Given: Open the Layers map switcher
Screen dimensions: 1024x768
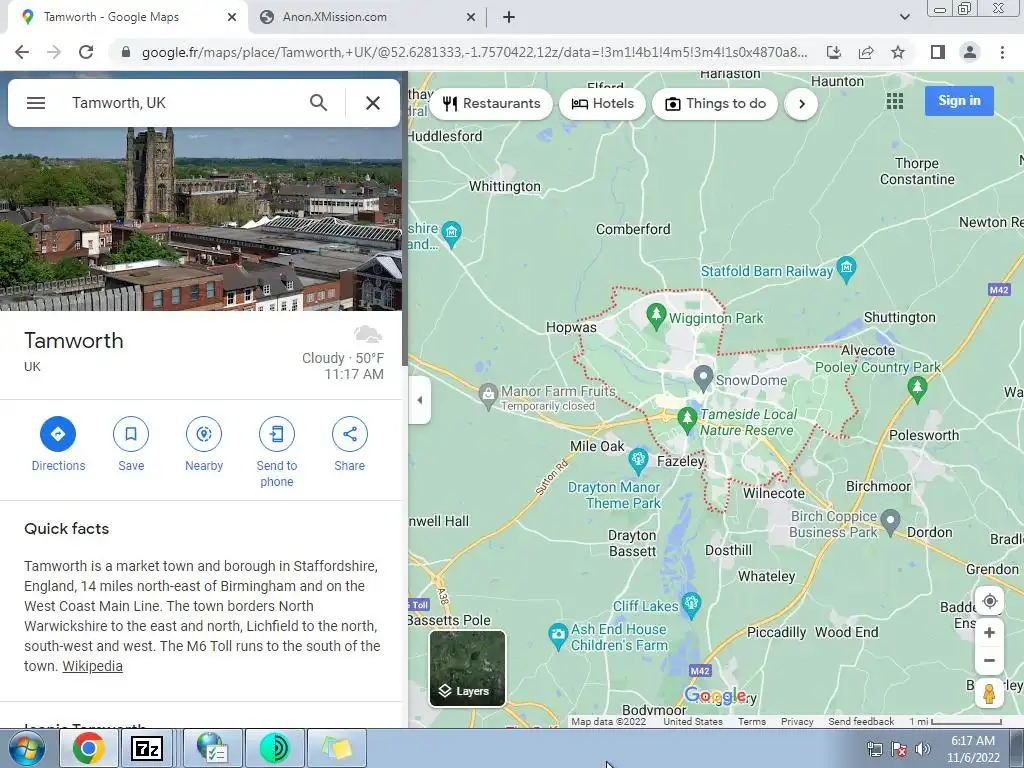Looking at the screenshot, I should pos(467,668).
